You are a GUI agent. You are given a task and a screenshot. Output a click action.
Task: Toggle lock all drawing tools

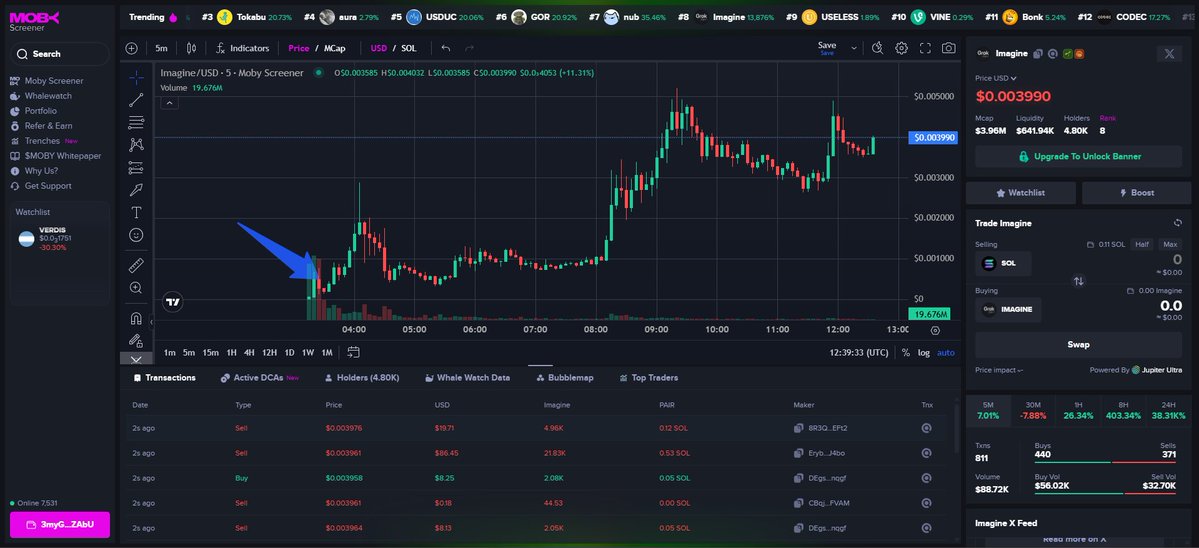tap(136, 340)
